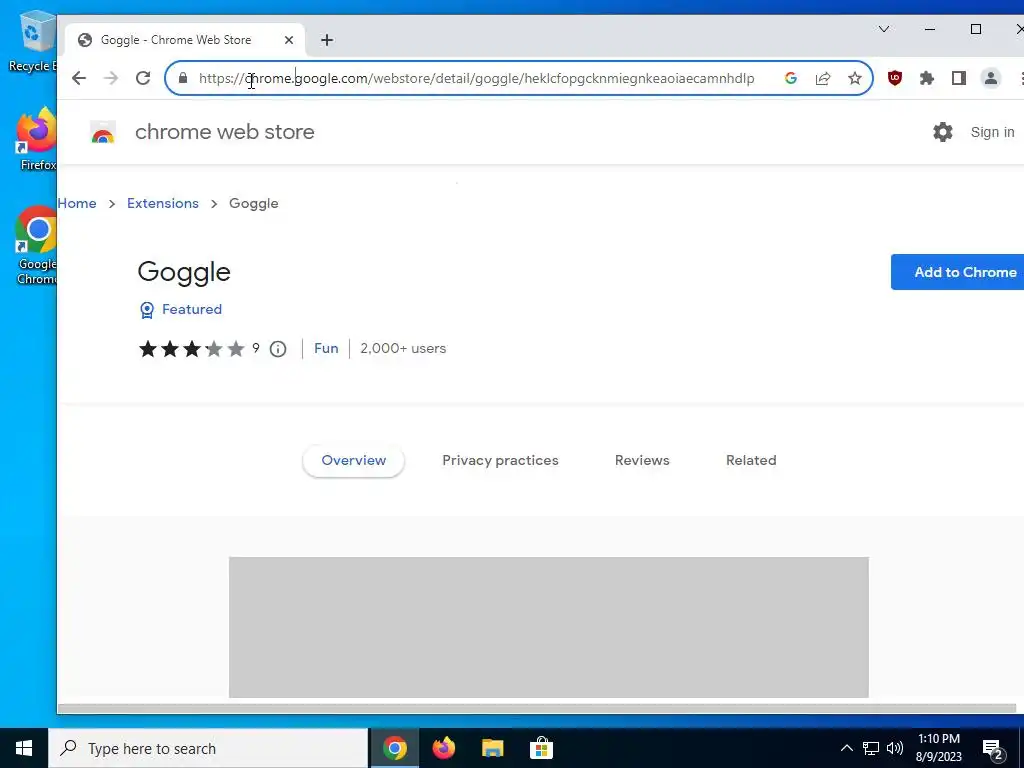Select the Firefox desktop shortcut

click(x=37, y=139)
